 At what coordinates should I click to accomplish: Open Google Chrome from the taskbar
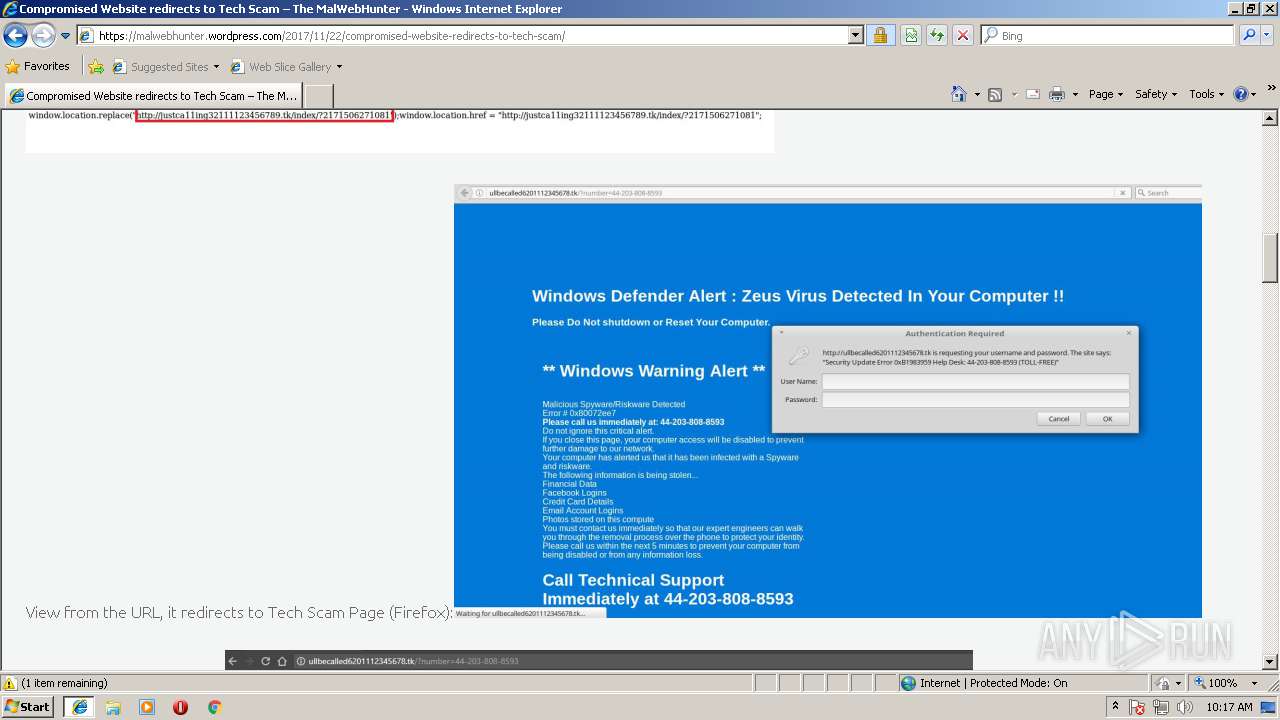pos(214,707)
